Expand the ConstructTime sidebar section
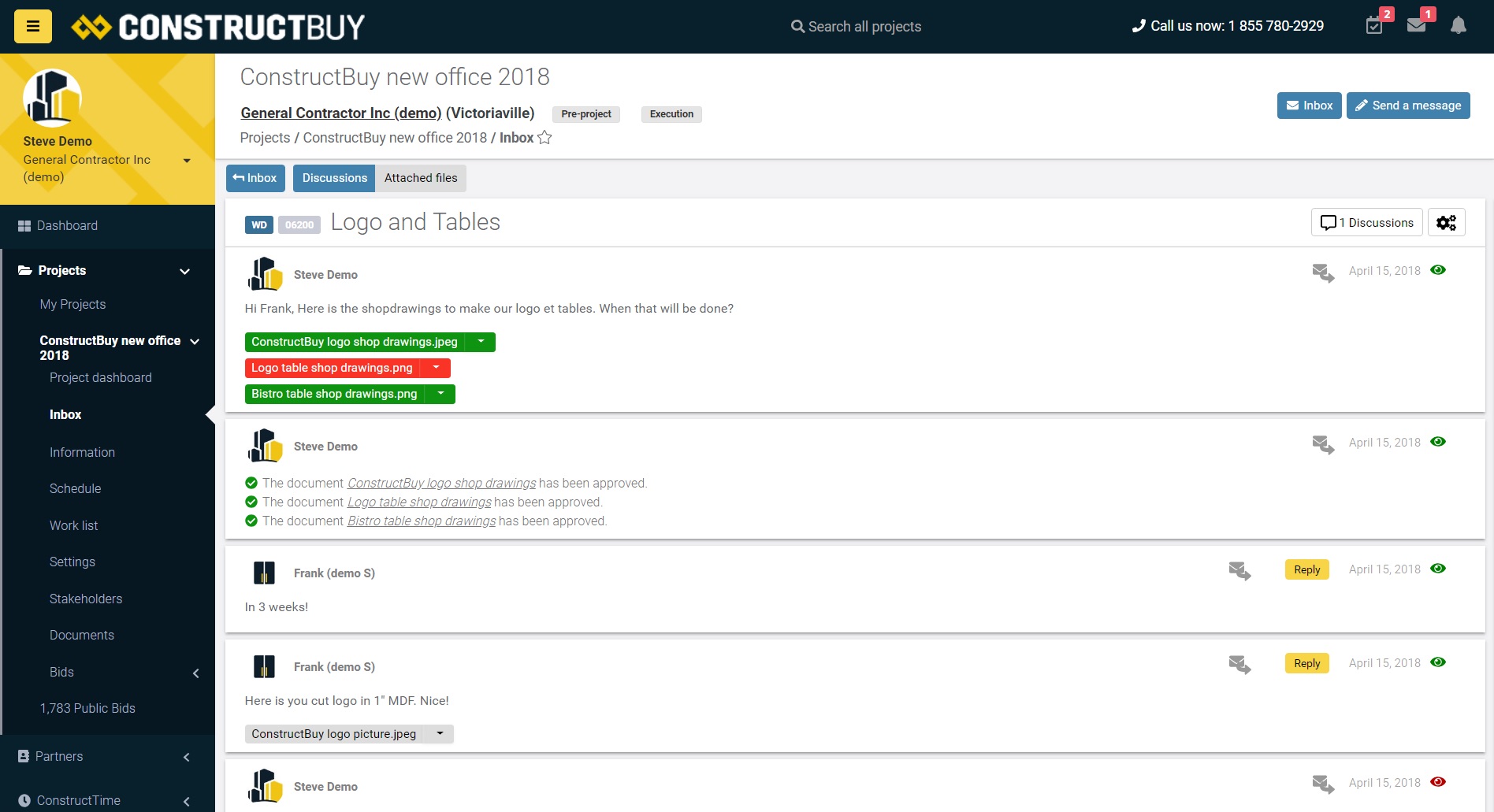 [x=187, y=802]
